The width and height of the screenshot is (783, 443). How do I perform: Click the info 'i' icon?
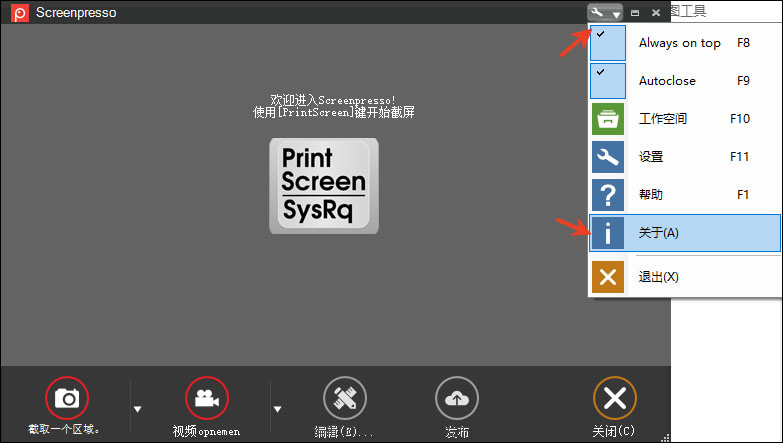click(x=608, y=233)
